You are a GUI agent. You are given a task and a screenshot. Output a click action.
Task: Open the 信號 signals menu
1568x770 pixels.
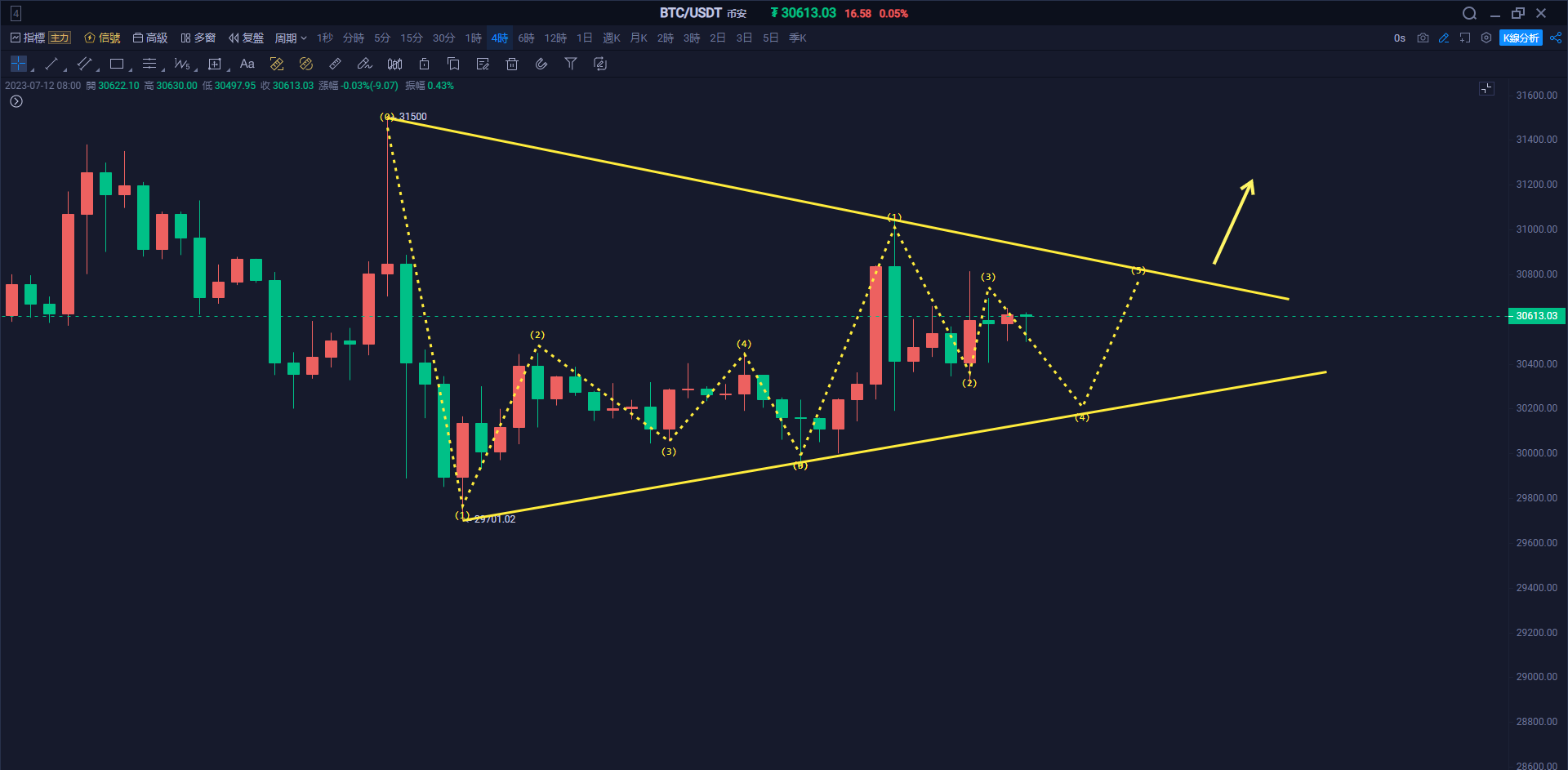point(102,38)
